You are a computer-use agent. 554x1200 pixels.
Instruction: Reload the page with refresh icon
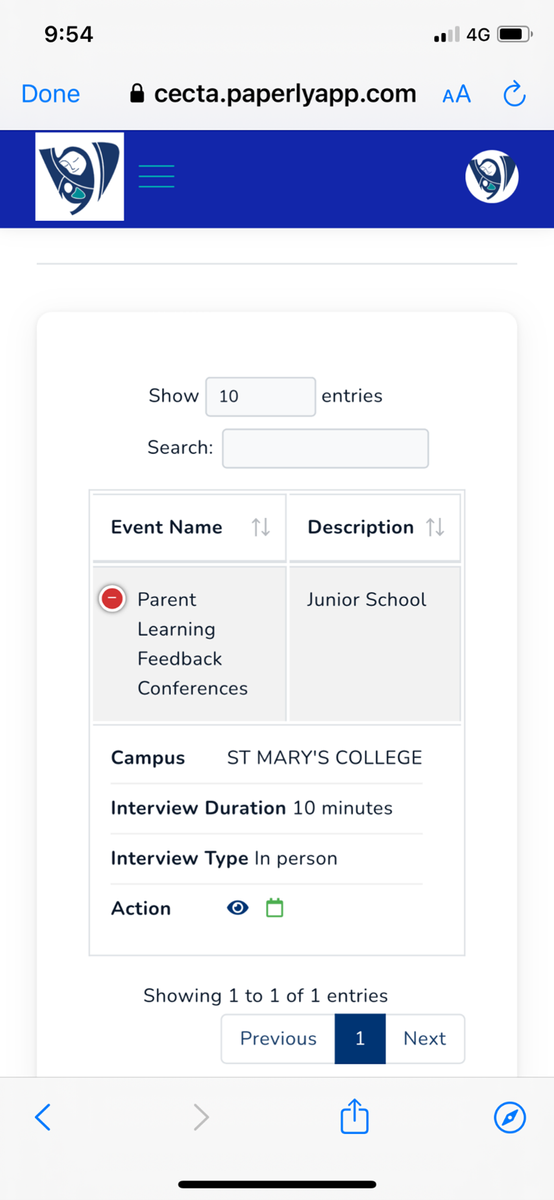click(x=514, y=95)
